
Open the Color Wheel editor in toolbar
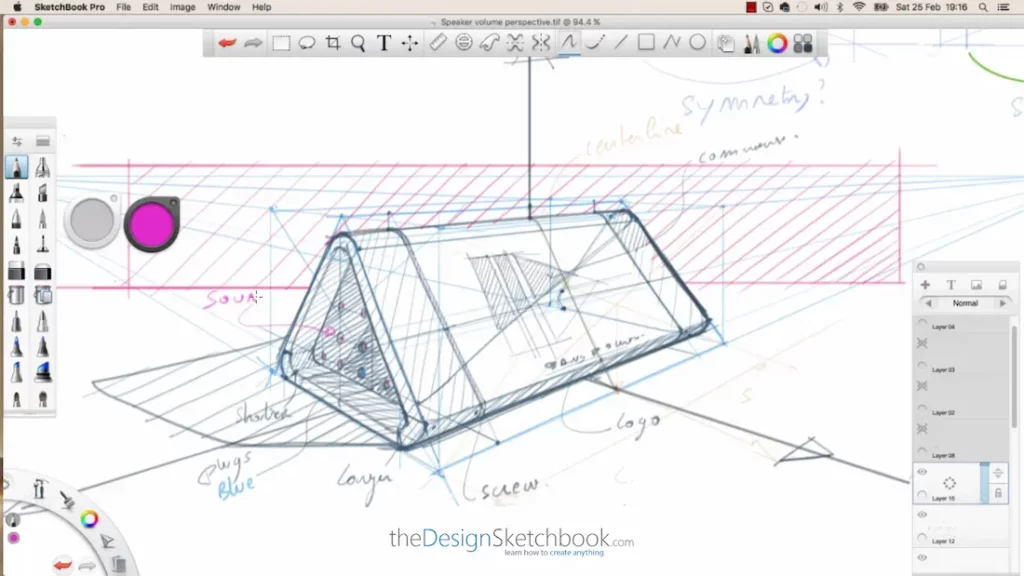[x=777, y=43]
